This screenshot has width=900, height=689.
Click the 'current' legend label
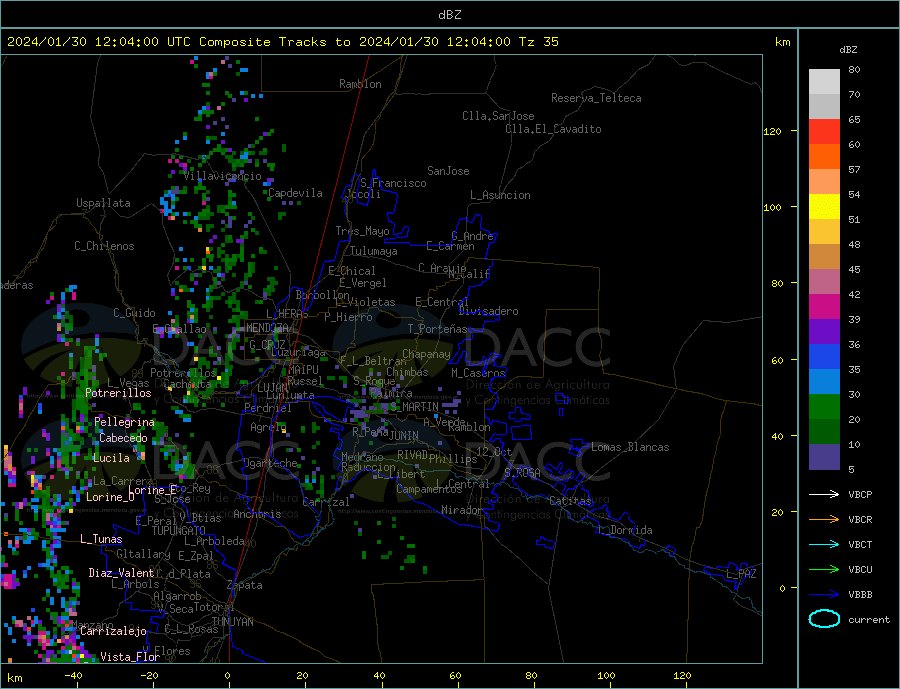[x=869, y=620]
